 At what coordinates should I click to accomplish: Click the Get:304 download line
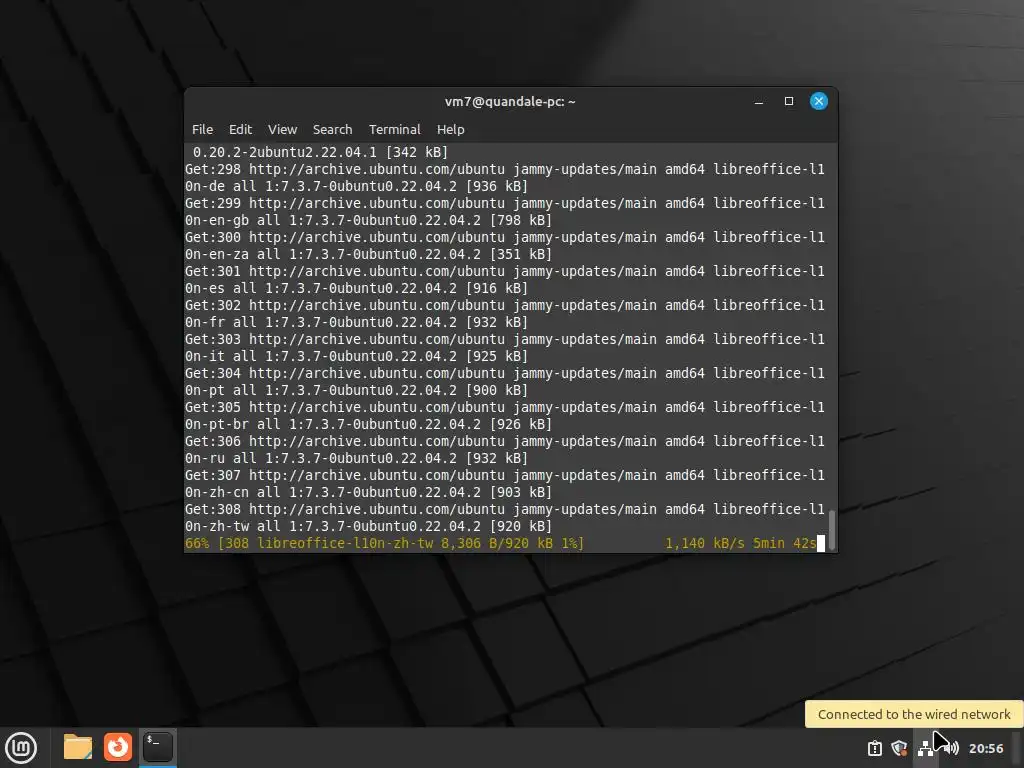[504, 373]
